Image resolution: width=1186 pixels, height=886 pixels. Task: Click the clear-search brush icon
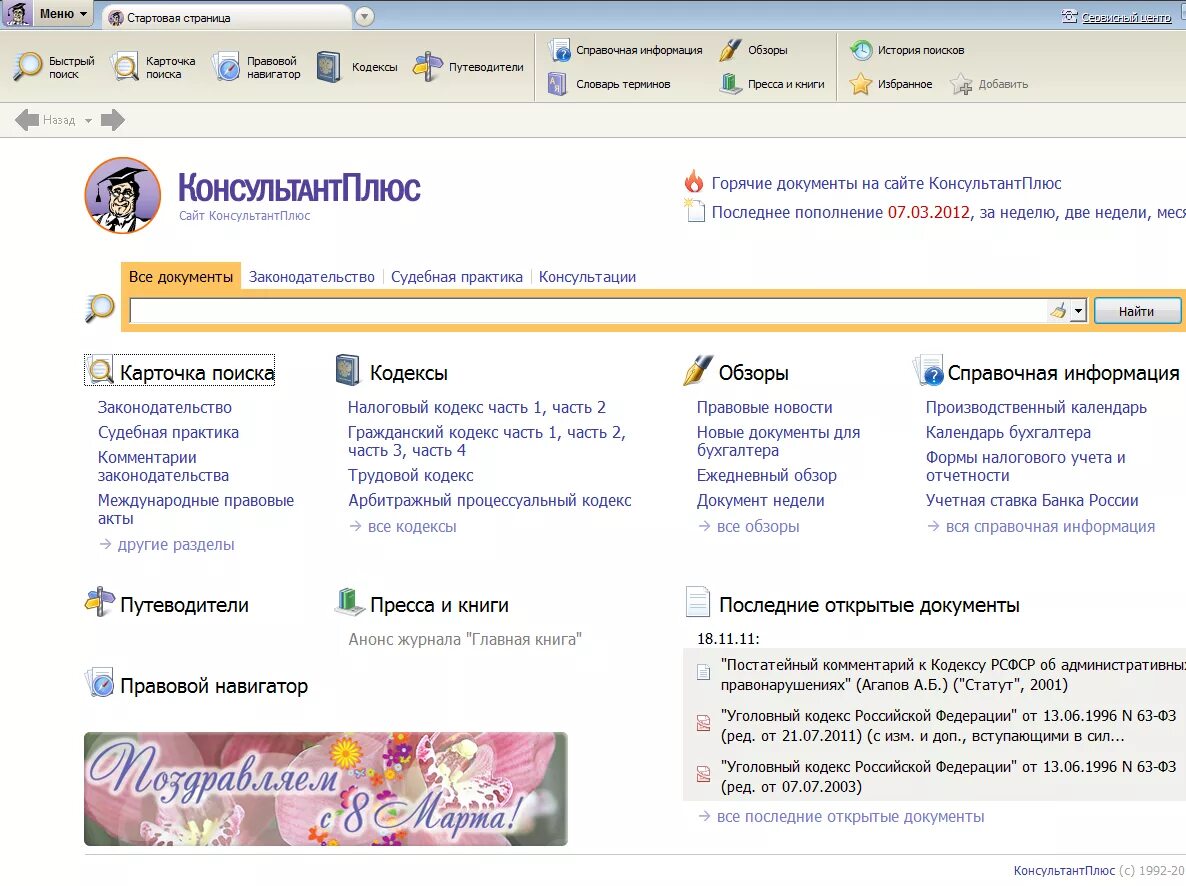pos(1058,310)
